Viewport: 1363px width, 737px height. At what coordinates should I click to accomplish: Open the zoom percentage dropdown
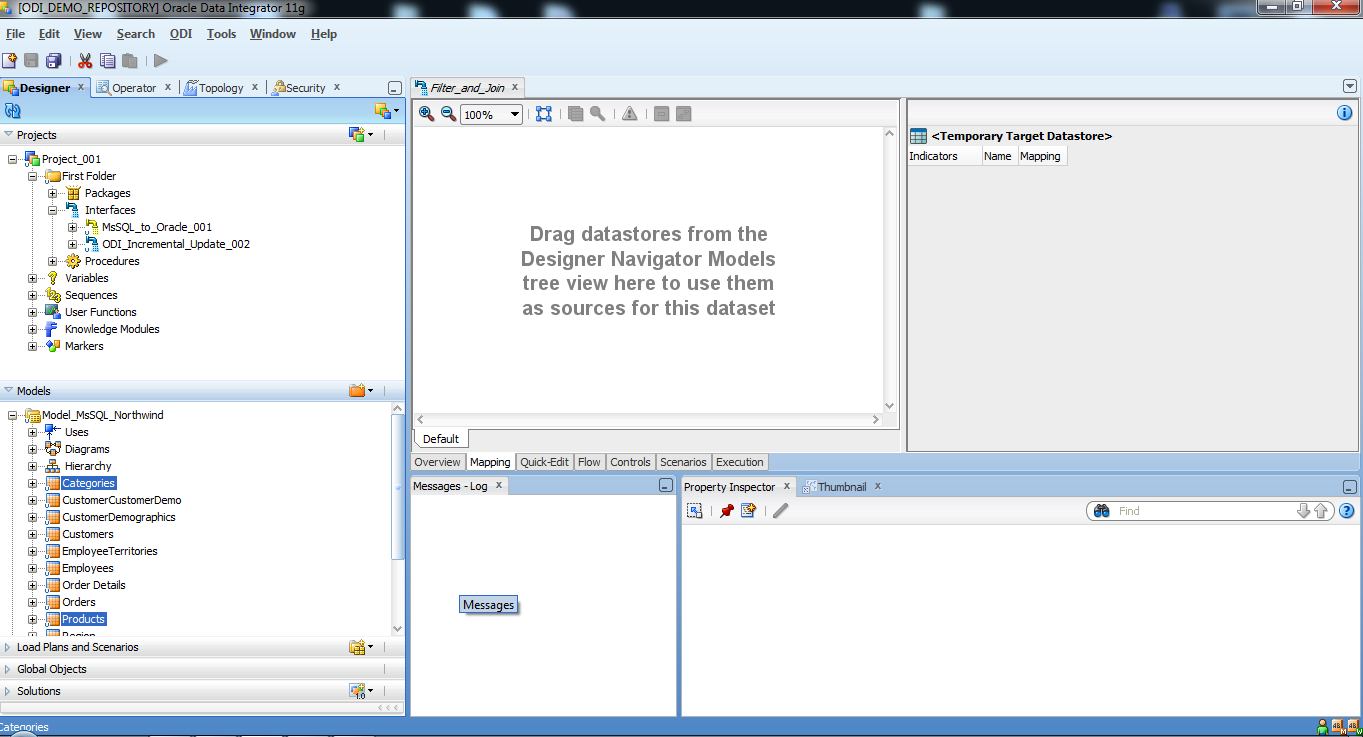pos(516,114)
